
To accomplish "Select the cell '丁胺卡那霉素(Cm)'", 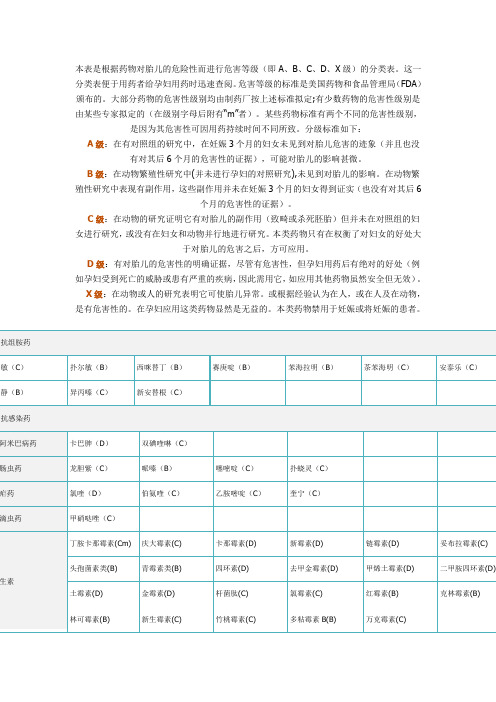I will point(101,544).
